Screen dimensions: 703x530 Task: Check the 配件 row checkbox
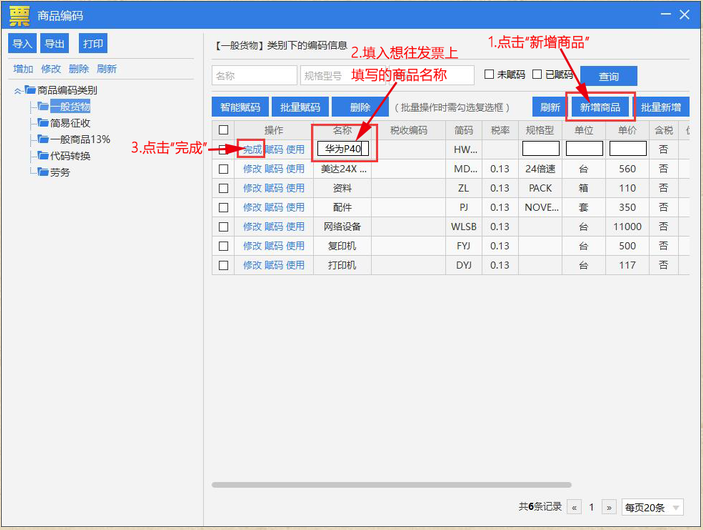tap(223, 207)
